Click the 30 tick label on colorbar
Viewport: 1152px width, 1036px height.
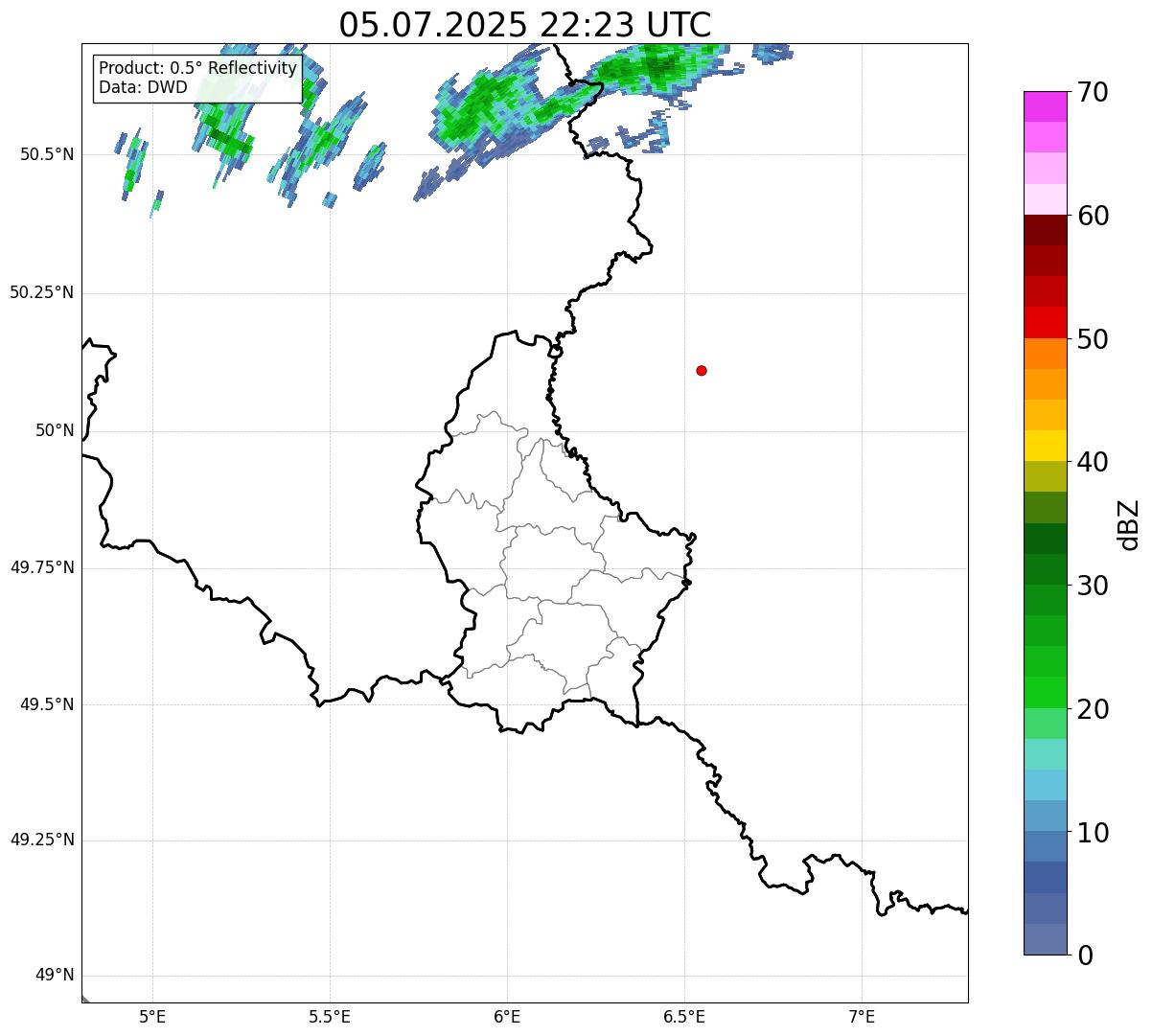click(1093, 586)
